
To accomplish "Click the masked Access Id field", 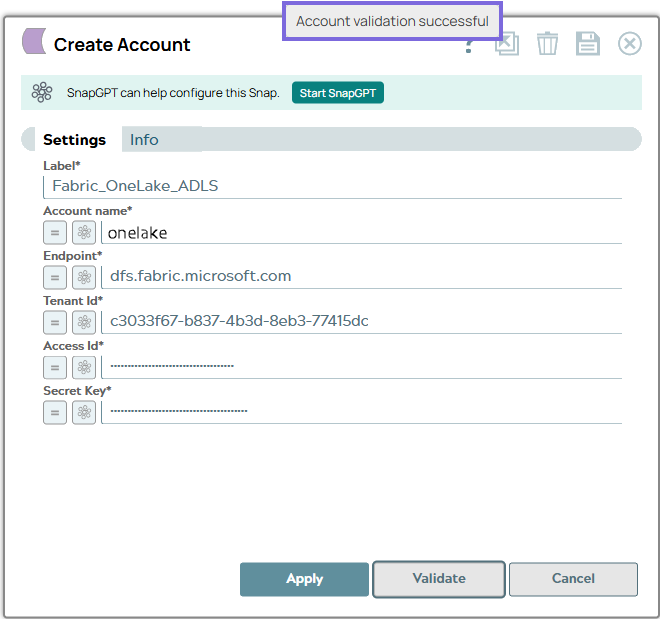I will click(362, 367).
